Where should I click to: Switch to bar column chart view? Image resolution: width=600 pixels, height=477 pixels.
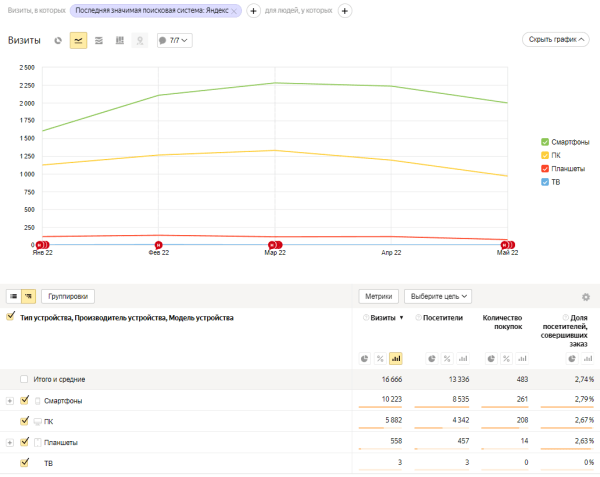pyautogui.click(x=120, y=41)
